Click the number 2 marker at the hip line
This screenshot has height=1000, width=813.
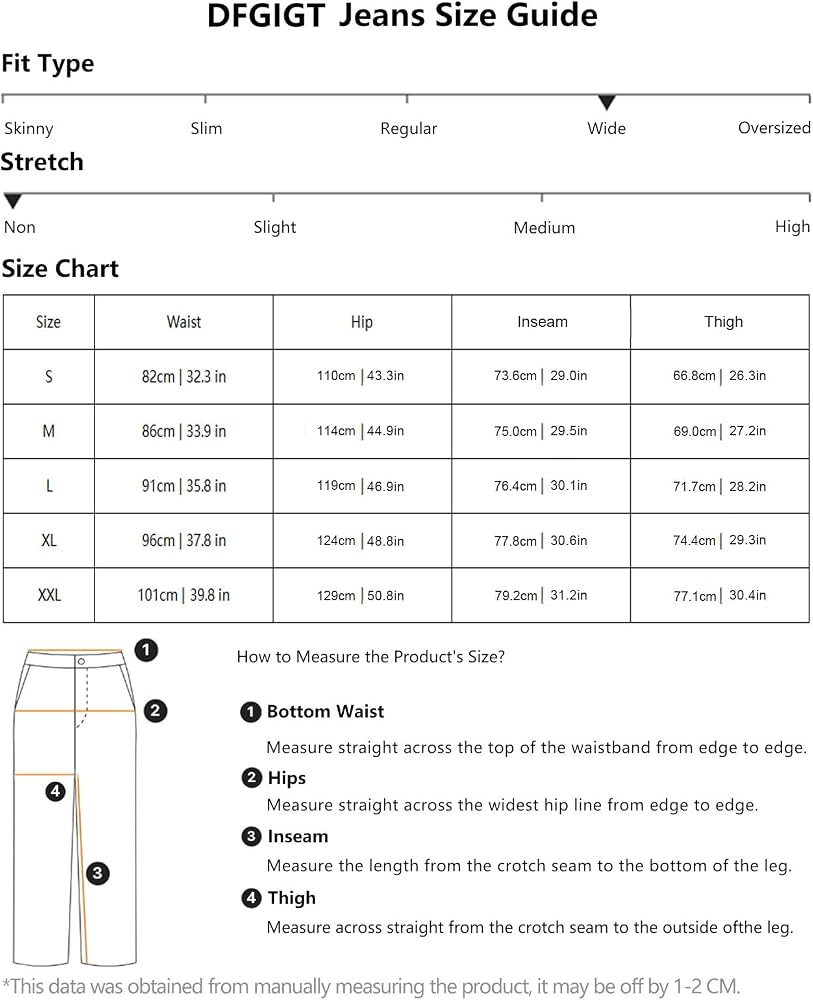point(155,710)
